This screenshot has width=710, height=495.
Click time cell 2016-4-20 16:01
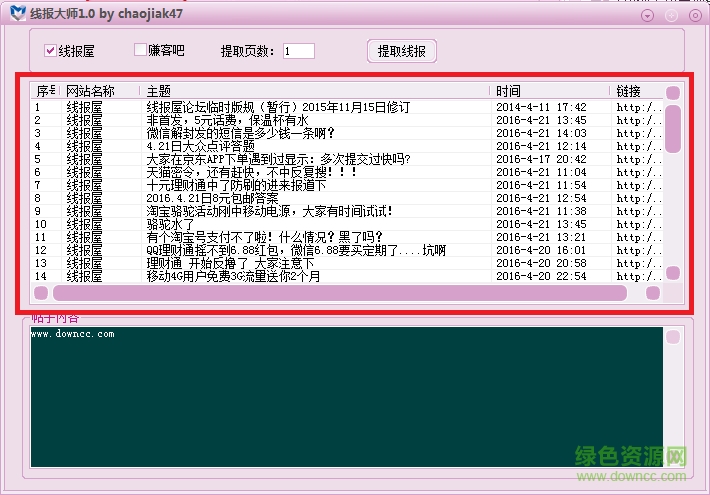(x=541, y=250)
